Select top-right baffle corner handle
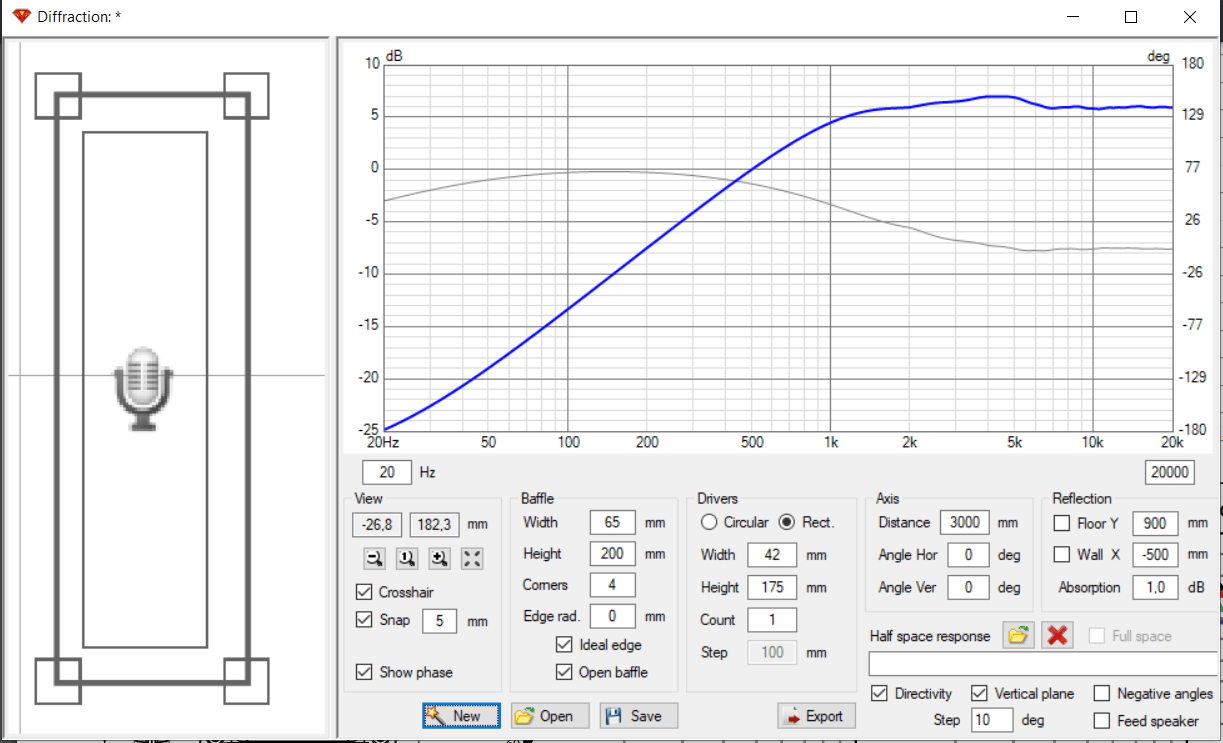The width and height of the screenshot is (1223, 743). coord(246,95)
